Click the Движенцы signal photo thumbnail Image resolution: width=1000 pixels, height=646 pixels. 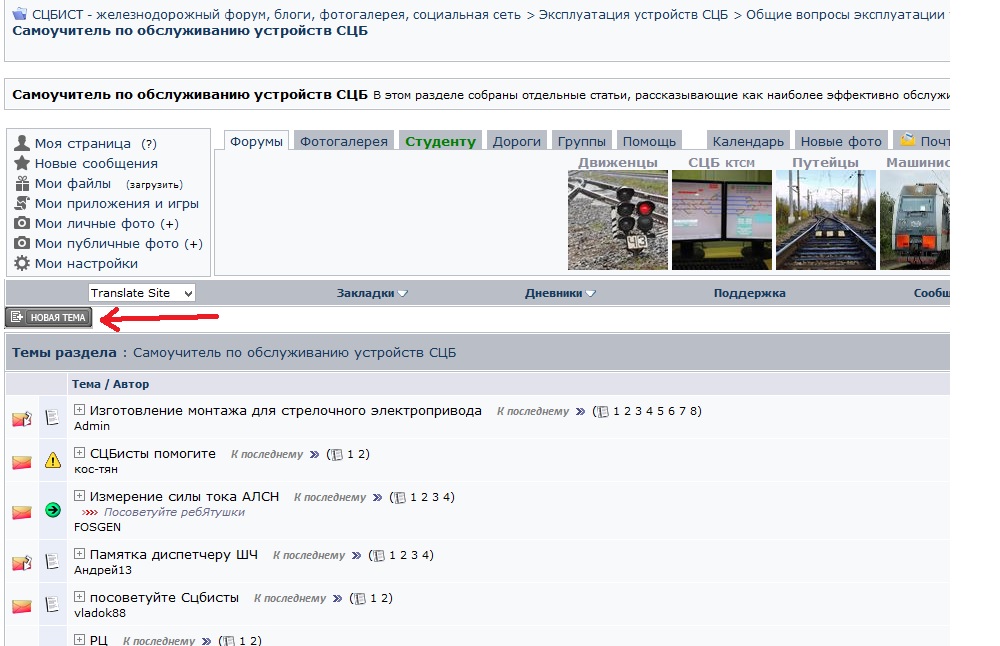pyautogui.click(x=617, y=220)
